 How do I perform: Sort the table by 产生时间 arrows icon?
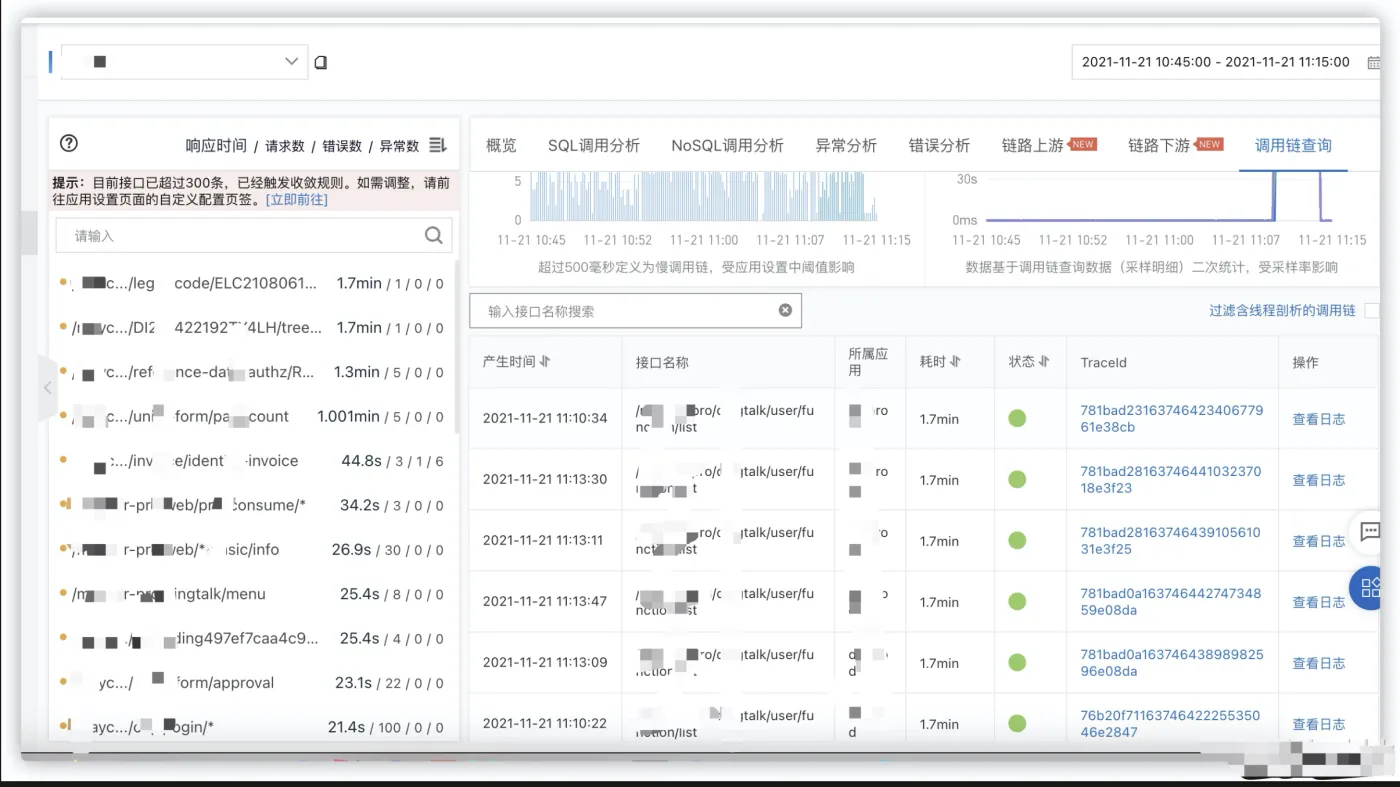click(x=545, y=361)
